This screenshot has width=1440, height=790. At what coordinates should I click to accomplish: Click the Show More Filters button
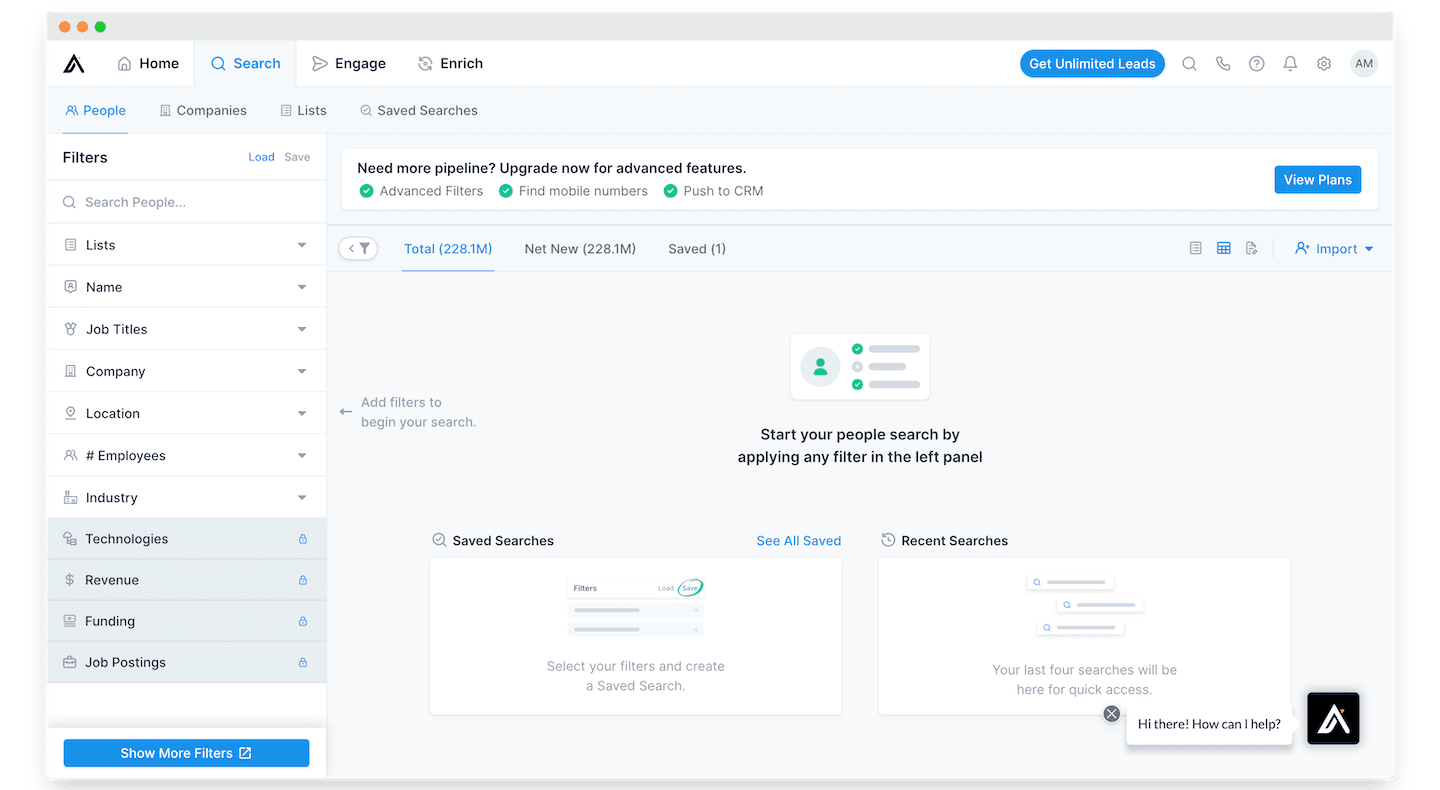[x=186, y=753]
